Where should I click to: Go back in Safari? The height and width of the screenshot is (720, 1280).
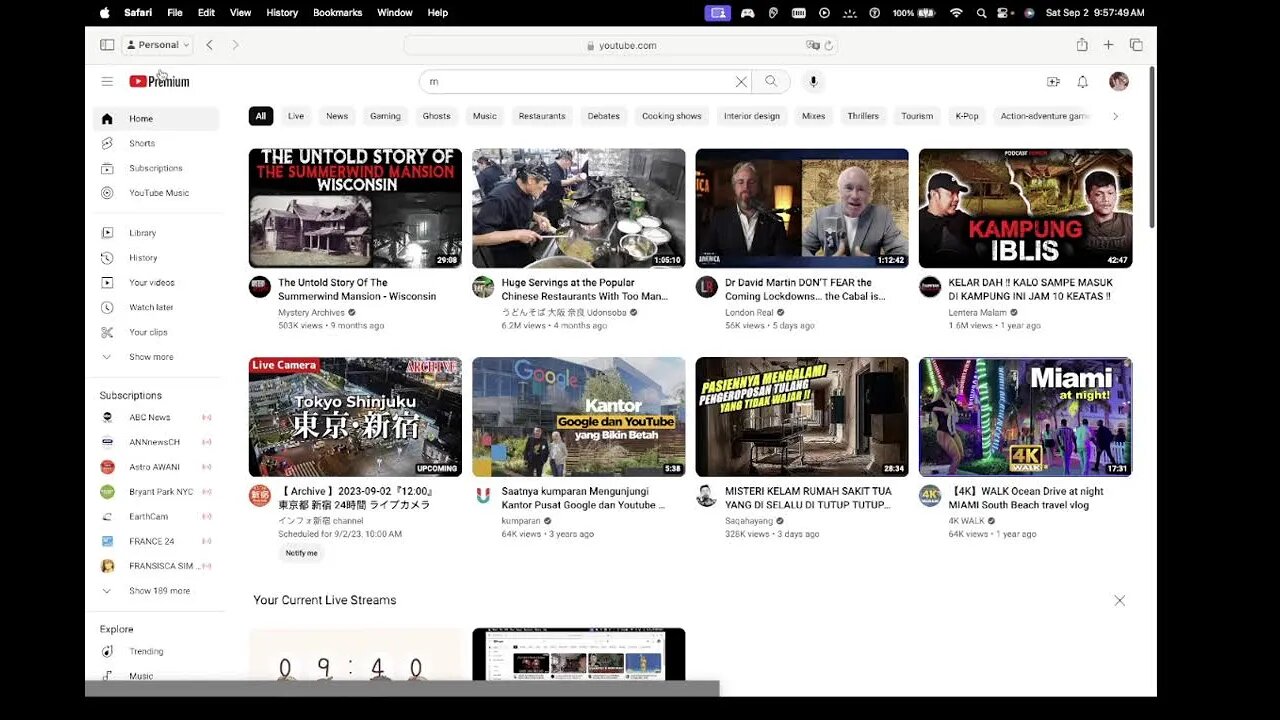coord(209,45)
